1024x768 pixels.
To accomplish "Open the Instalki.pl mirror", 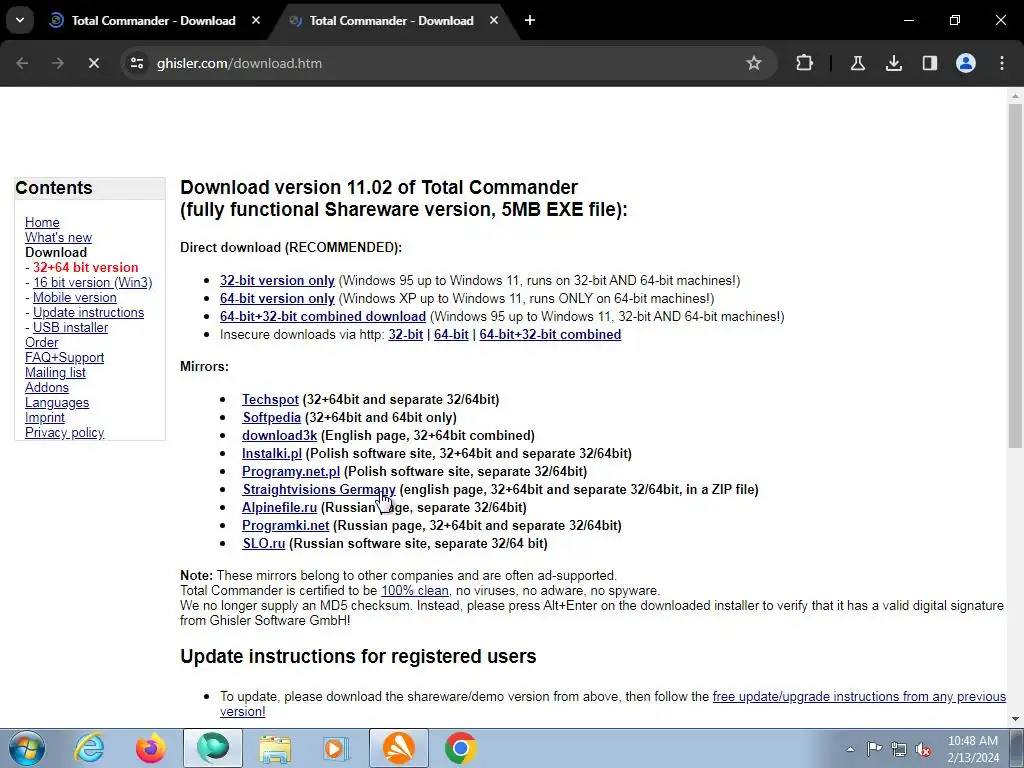I will pos(272,453).
